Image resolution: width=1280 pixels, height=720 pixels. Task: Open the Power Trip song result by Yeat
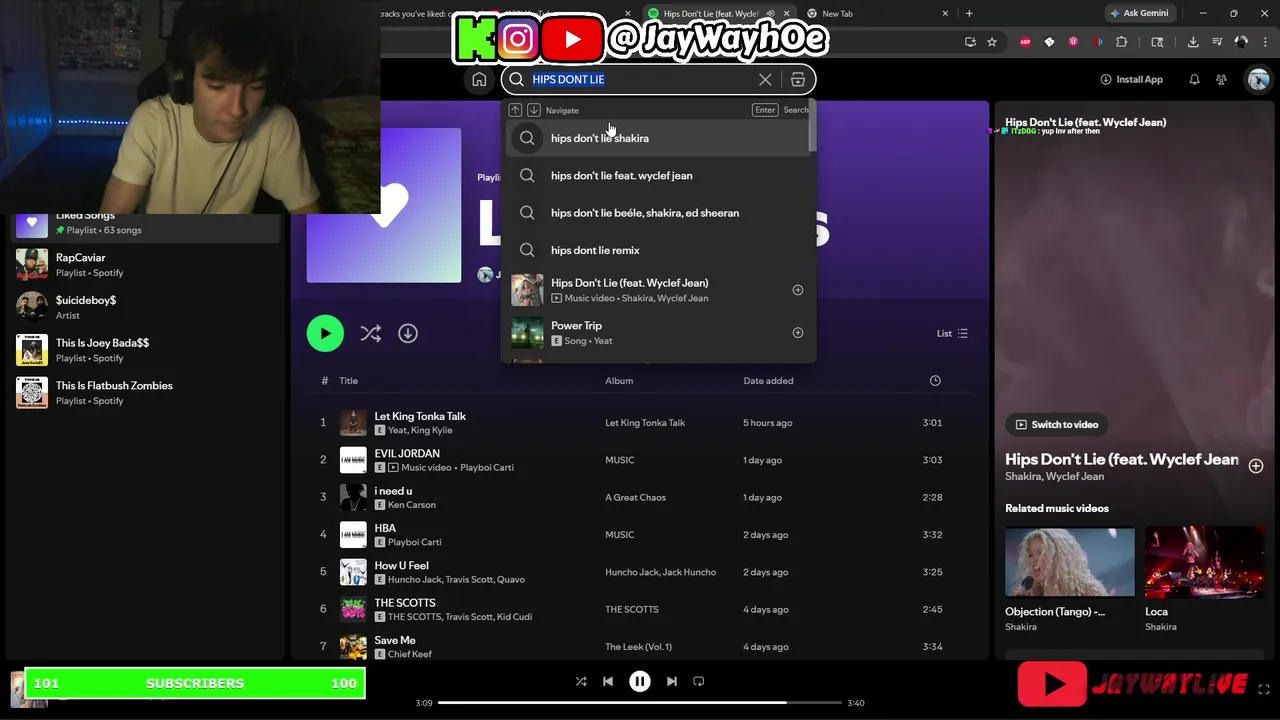click(658, 333)
